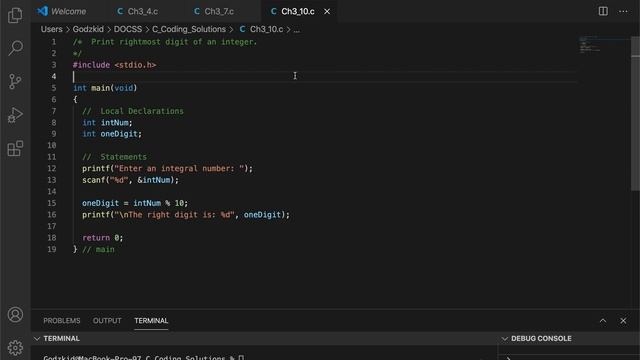Open the OUTPUT panel tab

click(107, 321)
